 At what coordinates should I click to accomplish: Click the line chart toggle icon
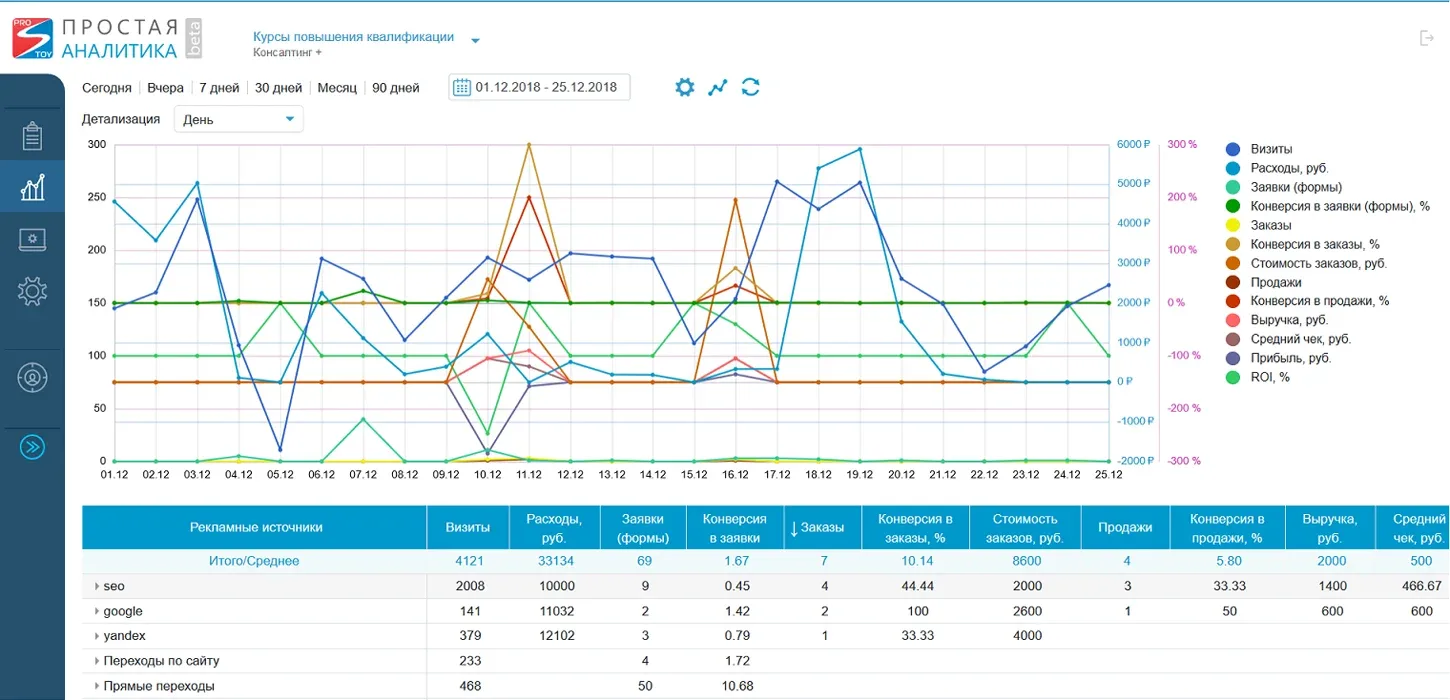tap(718, 87)
